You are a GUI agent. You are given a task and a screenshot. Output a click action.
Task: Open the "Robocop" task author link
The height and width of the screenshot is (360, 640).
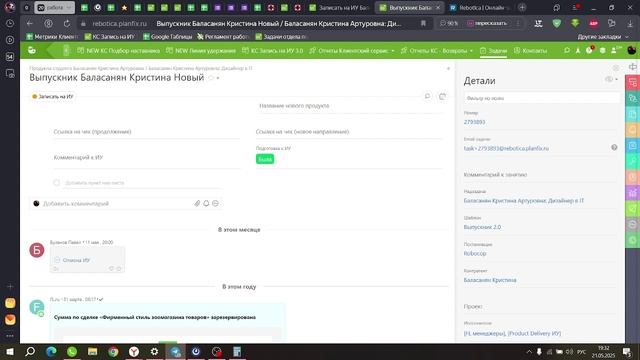[x=475, y=253]
